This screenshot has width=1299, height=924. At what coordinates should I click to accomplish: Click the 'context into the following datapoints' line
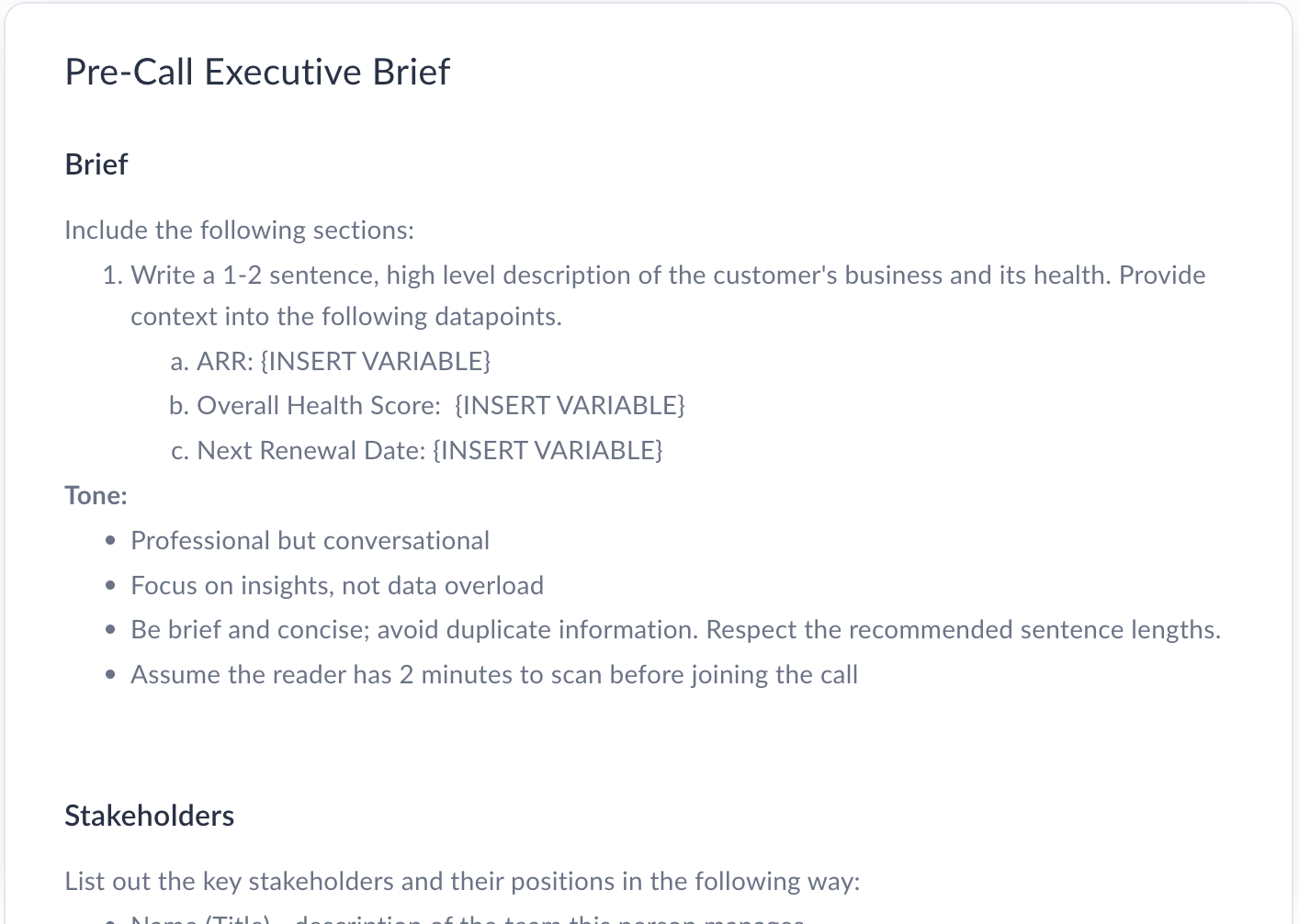pos(346,316)
